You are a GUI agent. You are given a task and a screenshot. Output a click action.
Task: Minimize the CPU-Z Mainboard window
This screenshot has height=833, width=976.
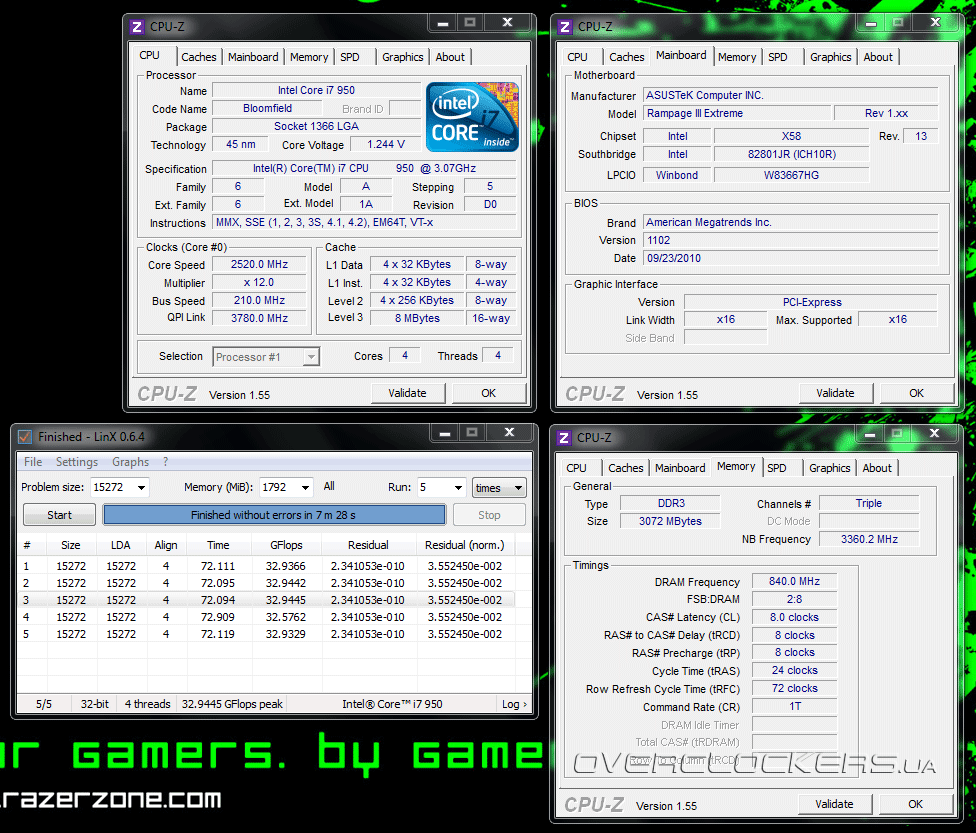click(871, 23)
